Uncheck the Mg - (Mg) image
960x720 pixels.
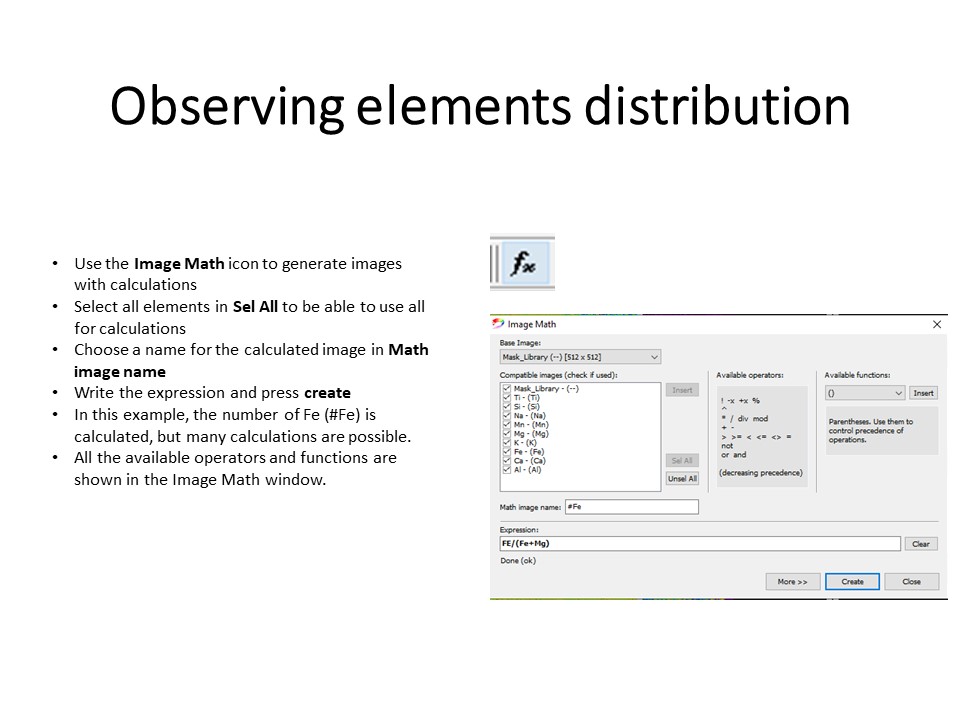tap(507, 434)
